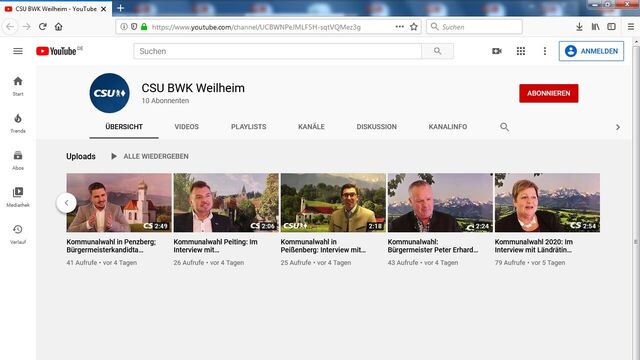Open the Firefox hamburger menu
This screenshot has height=360, width=640.
click(x=631, y=27)
